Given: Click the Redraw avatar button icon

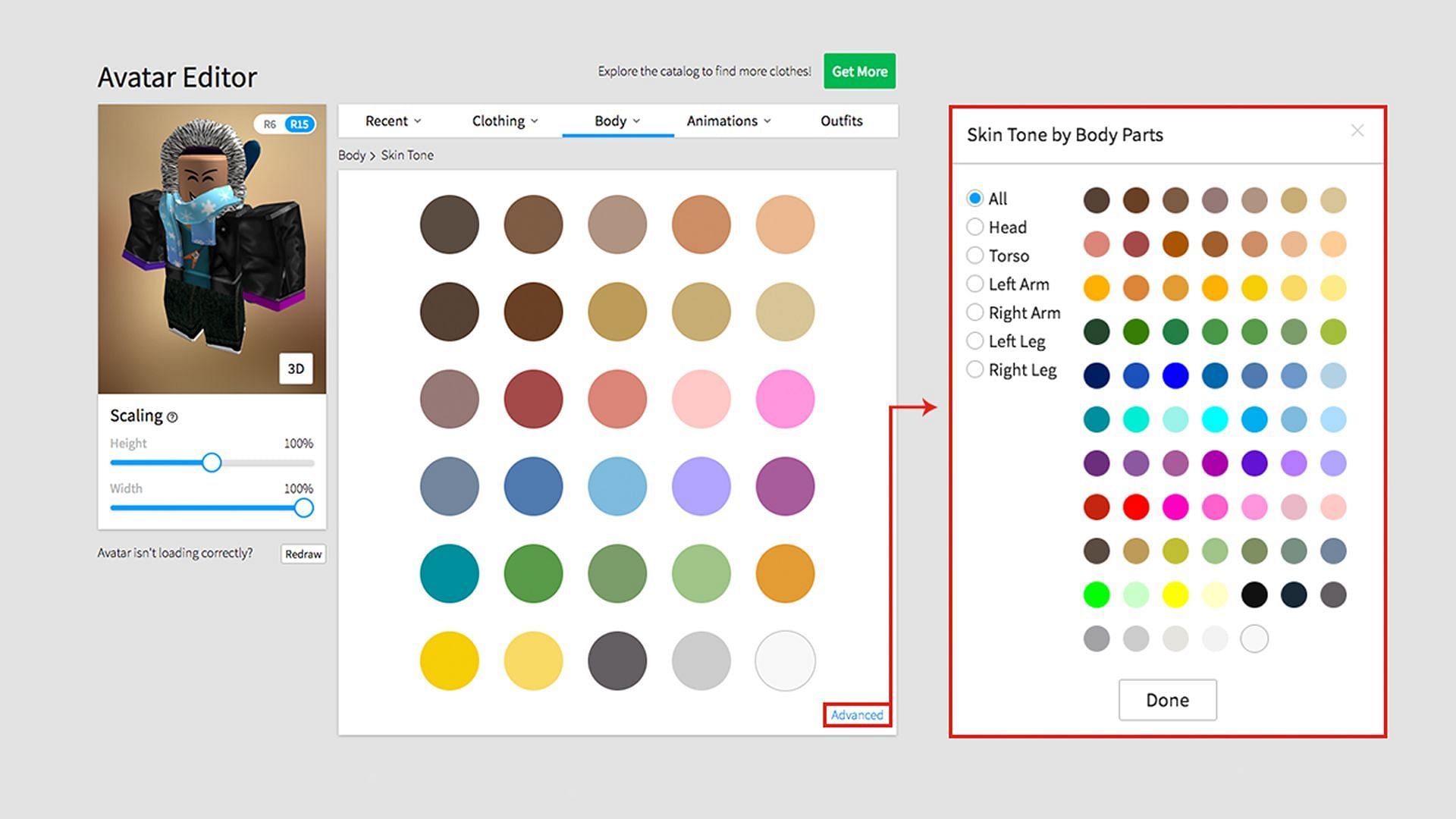Looking at the screenshot, I should point(305,553).
